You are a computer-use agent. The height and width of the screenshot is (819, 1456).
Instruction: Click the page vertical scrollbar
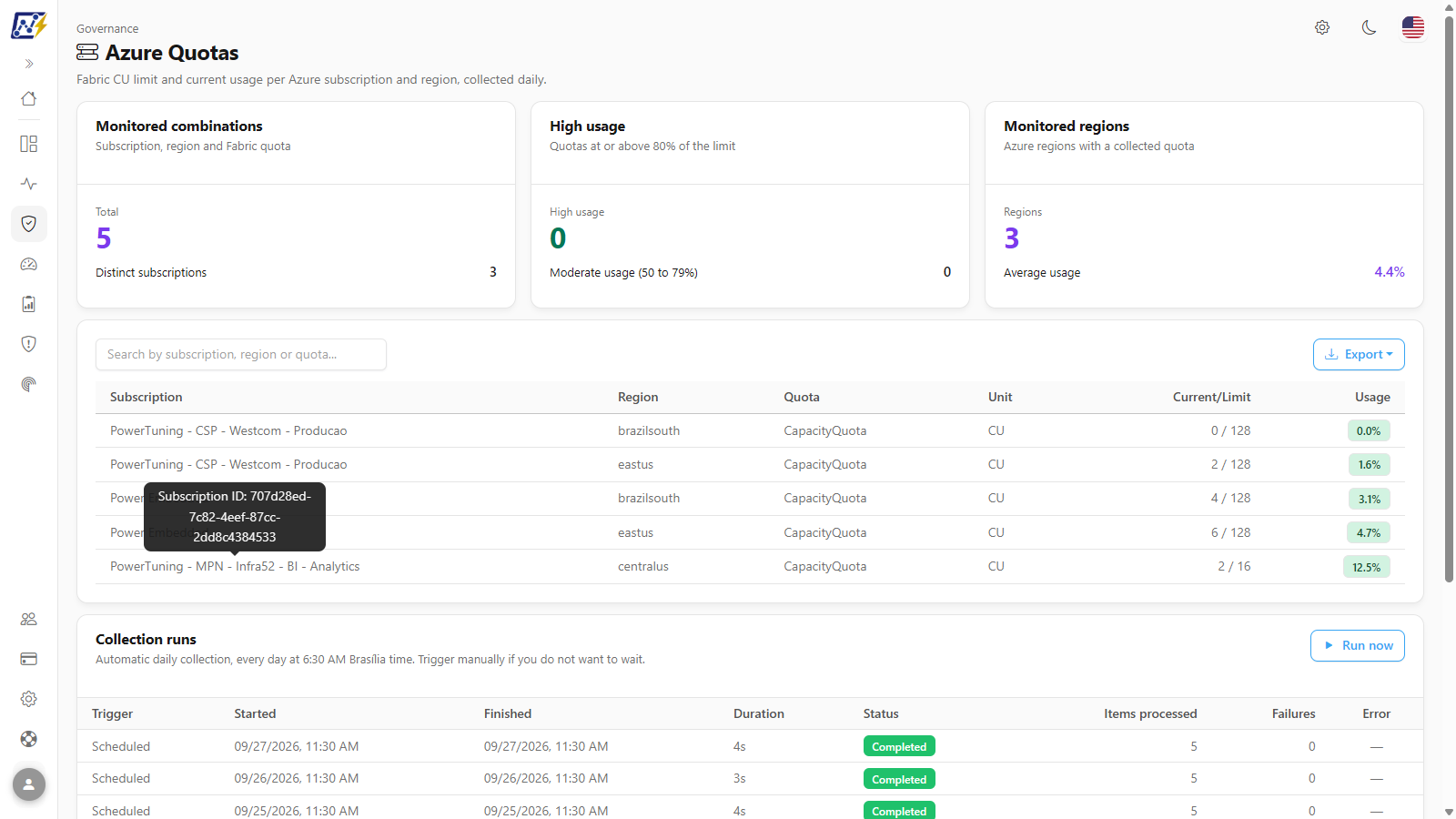(1449, 300)
